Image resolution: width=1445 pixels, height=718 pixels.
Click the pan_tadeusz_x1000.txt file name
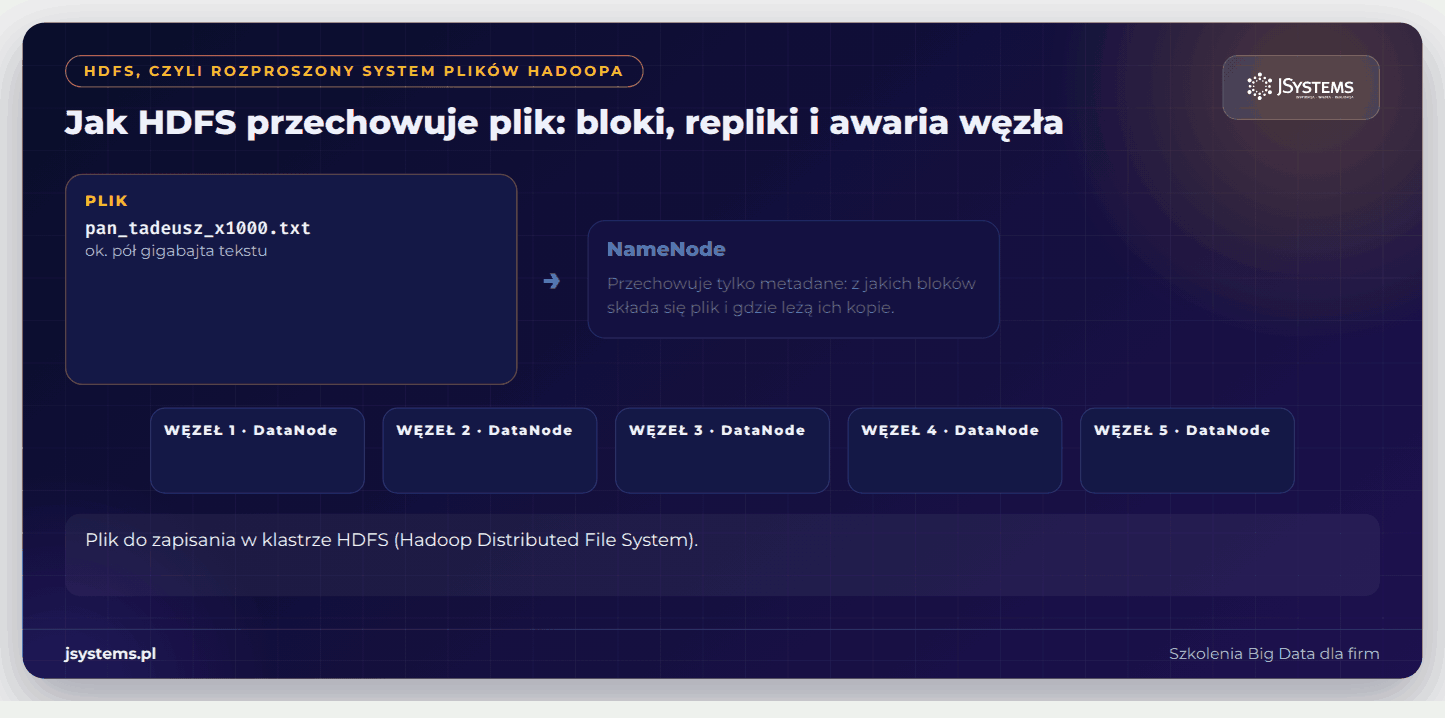(x=198, y=228)
